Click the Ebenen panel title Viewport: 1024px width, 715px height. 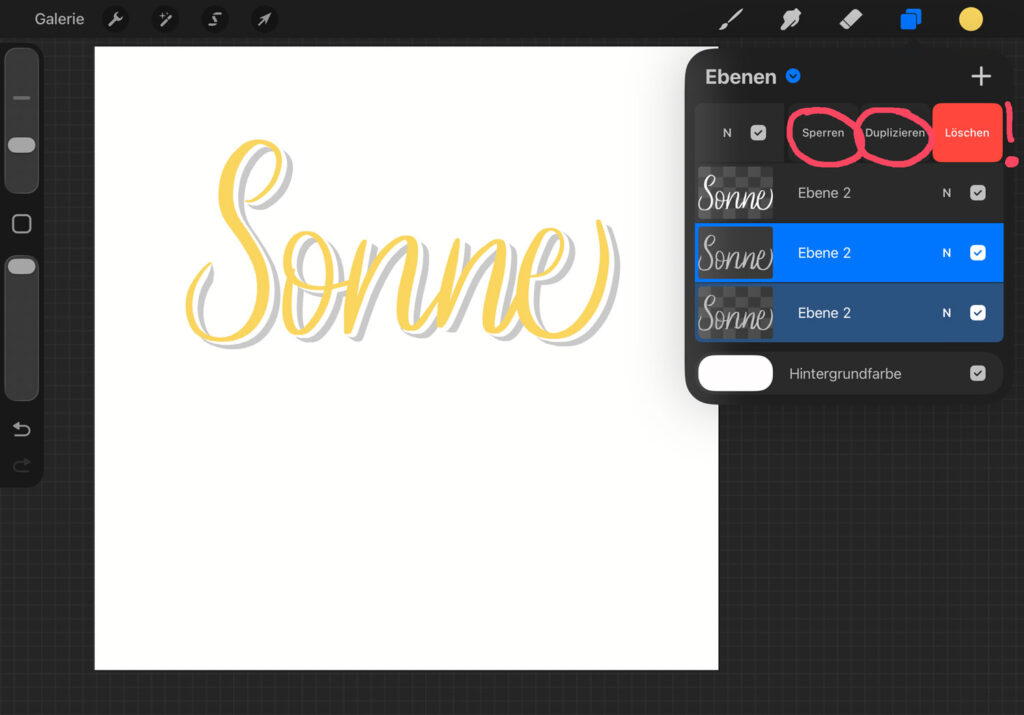741,76
